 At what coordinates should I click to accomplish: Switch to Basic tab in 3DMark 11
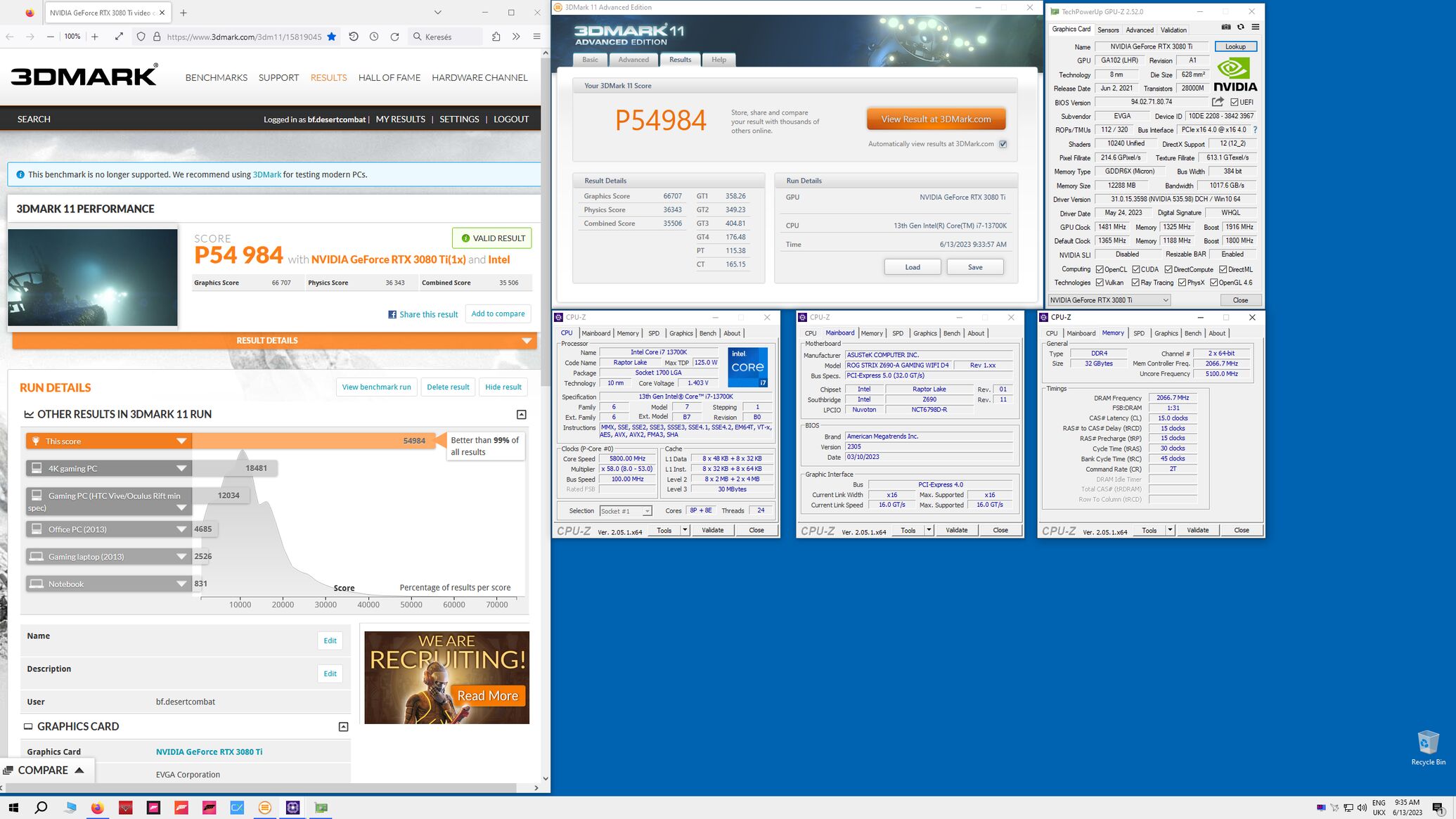click(591, 60)
